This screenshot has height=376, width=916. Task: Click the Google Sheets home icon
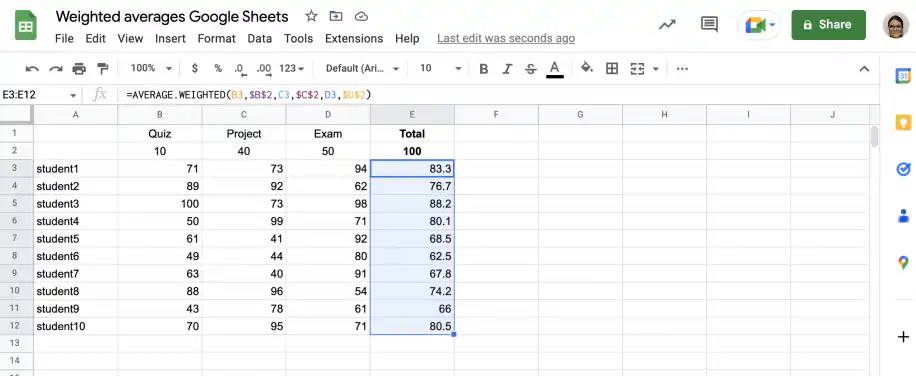[x=26, y=26]
